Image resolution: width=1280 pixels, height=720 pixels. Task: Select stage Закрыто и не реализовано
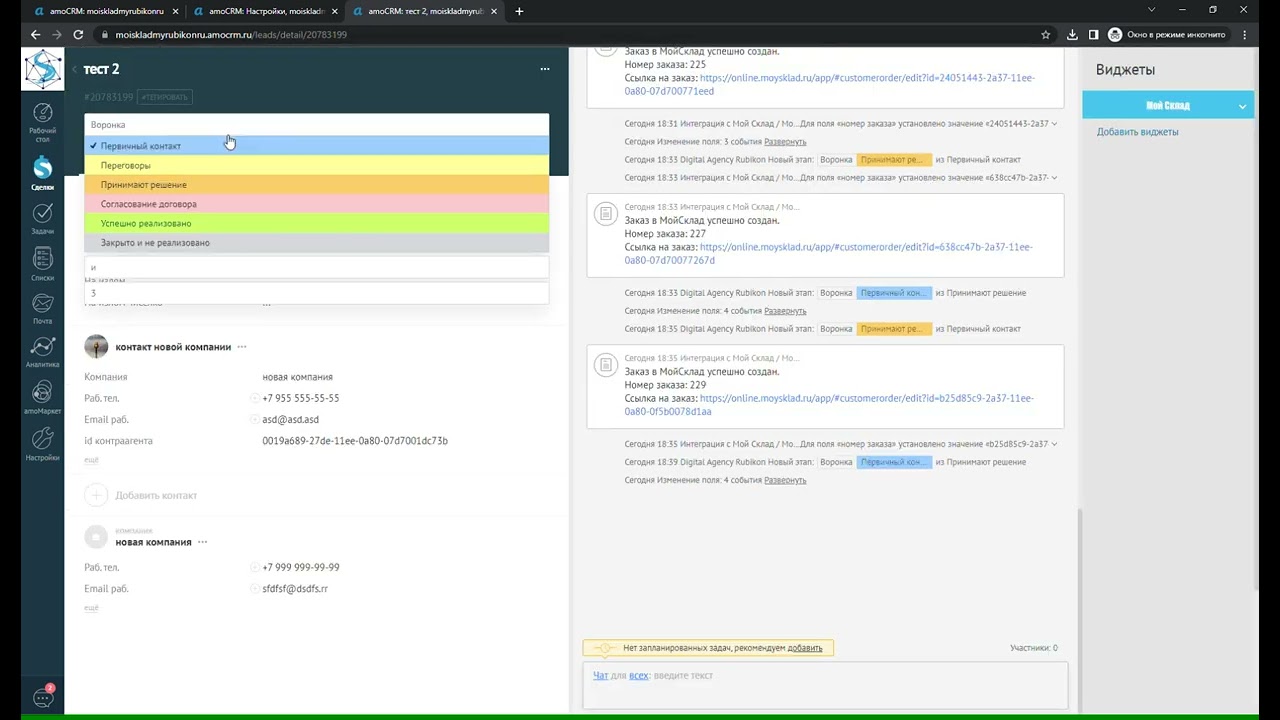point(317,243)
